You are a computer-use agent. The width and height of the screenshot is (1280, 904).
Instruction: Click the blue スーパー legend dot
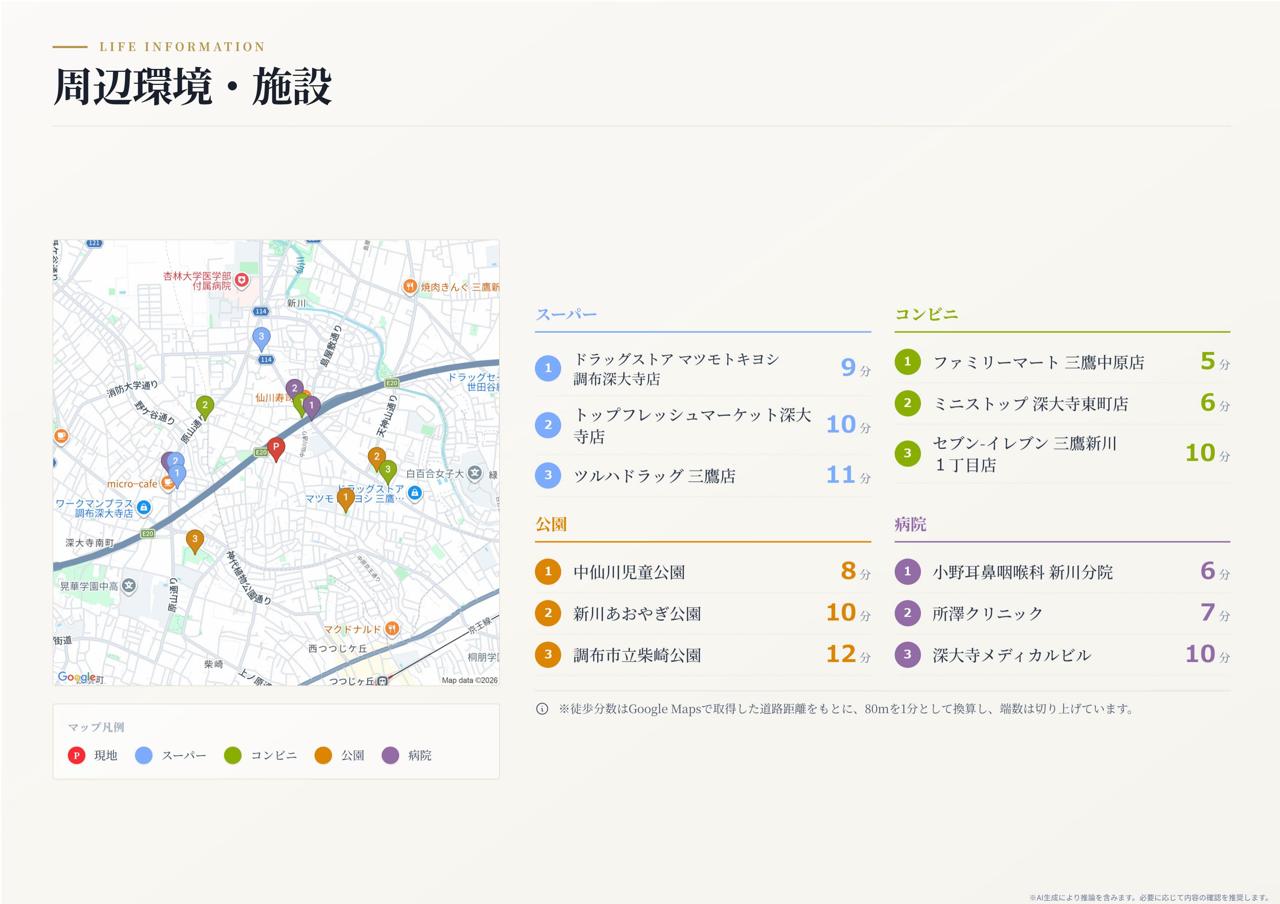coord(144,755)
